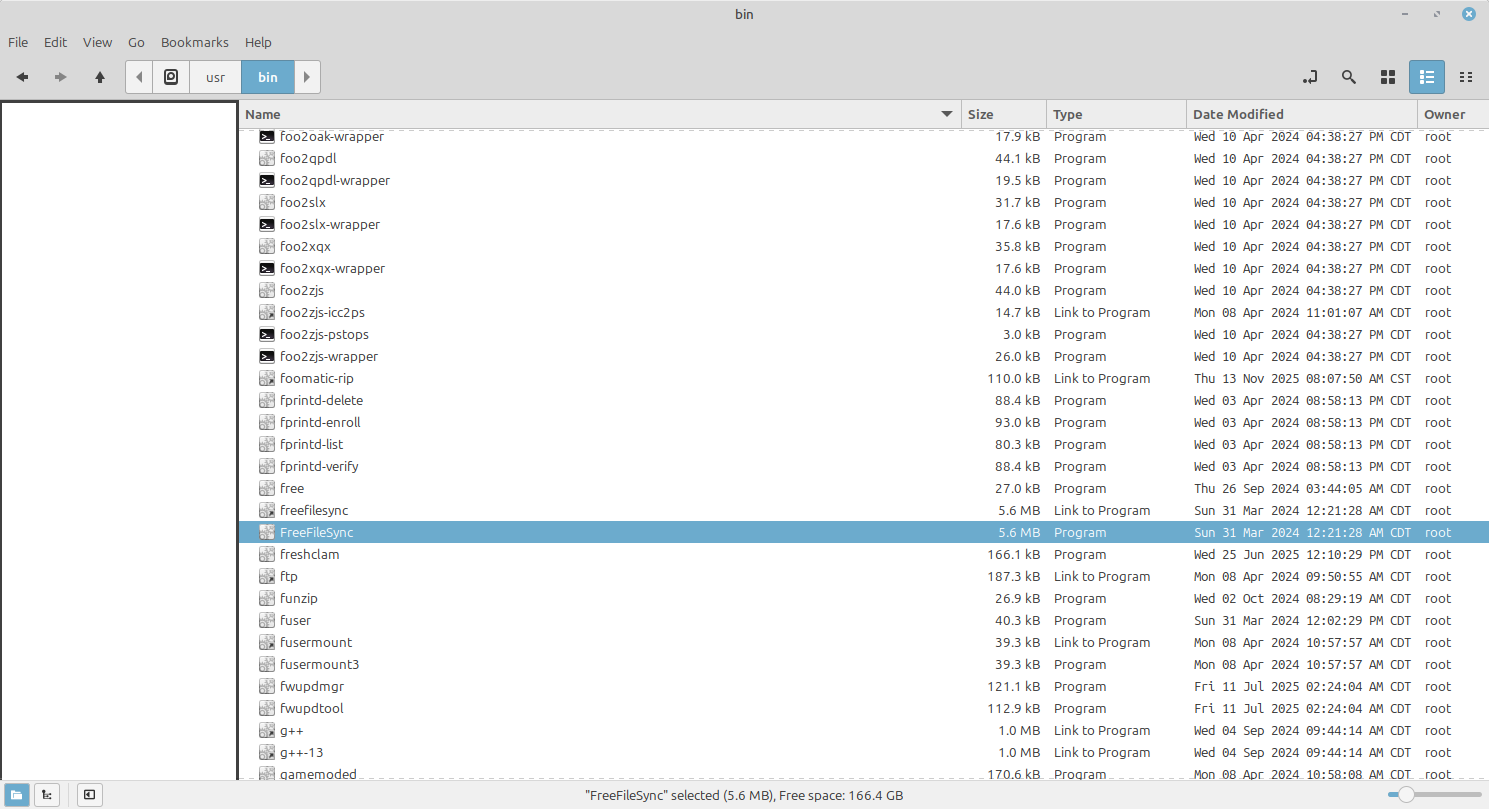The image size is (1489, 809).
Task: Click the left pathbar scroll arrow
Action: (x=139, y=77)
